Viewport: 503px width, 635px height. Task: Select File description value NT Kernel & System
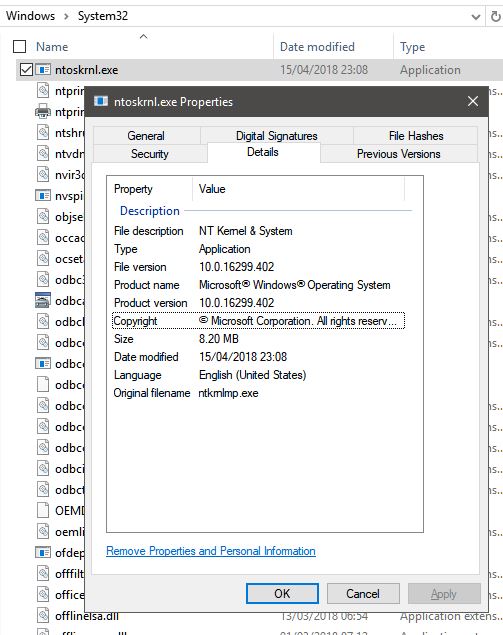tap(245, 231)
